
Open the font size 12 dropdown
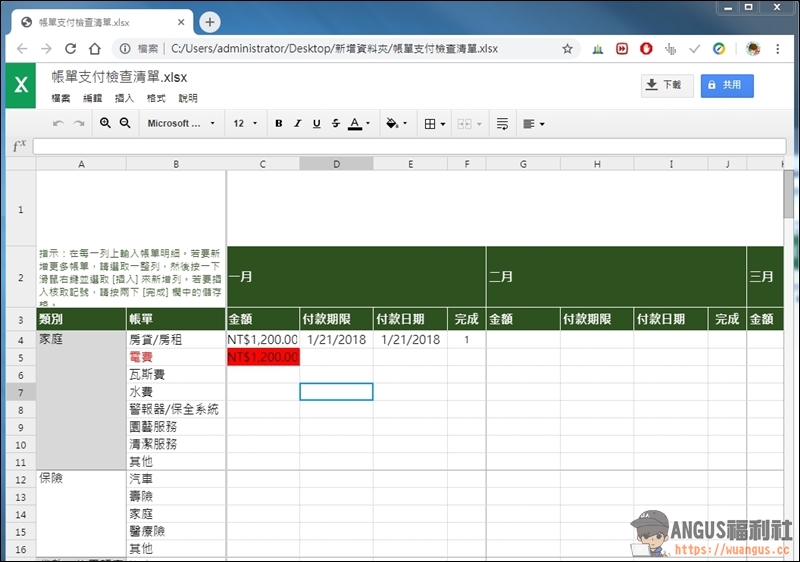[x=245, y=123]
